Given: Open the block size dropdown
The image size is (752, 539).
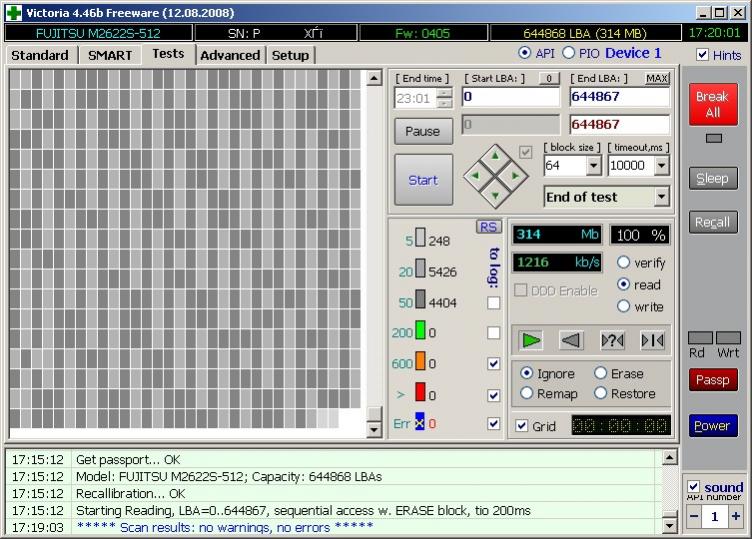Looking at the screenshot, I should [x=593, y=166].
